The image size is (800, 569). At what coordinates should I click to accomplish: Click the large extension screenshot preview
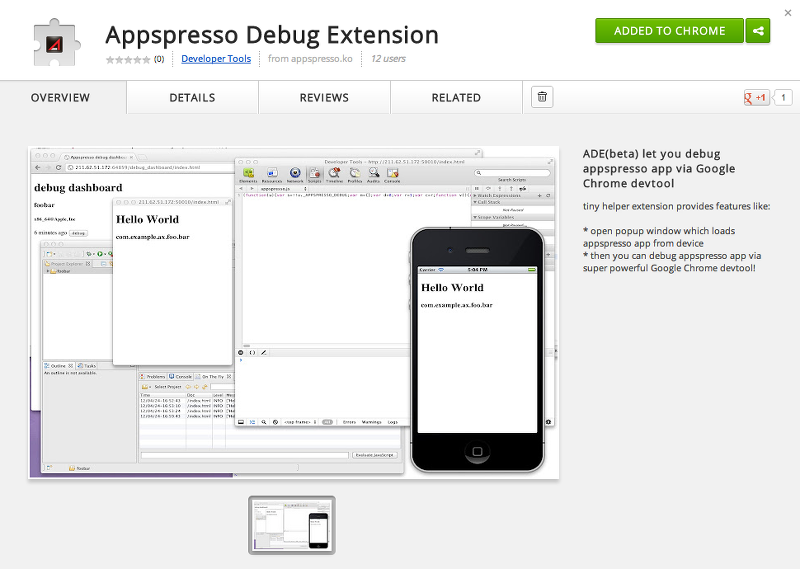point(294,312)
